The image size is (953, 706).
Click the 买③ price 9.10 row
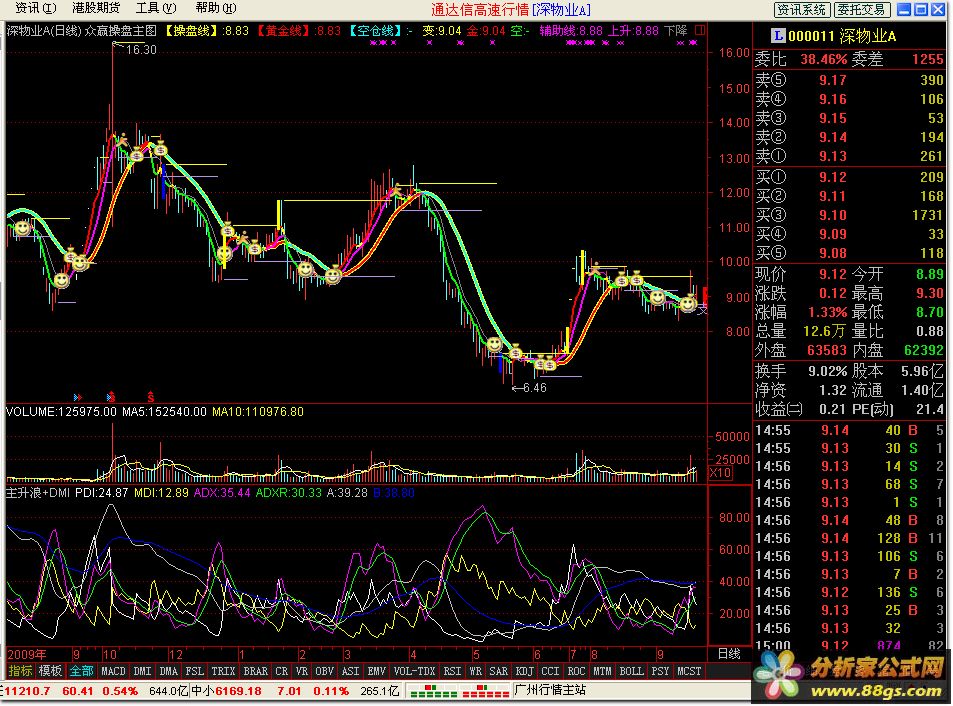849,215
